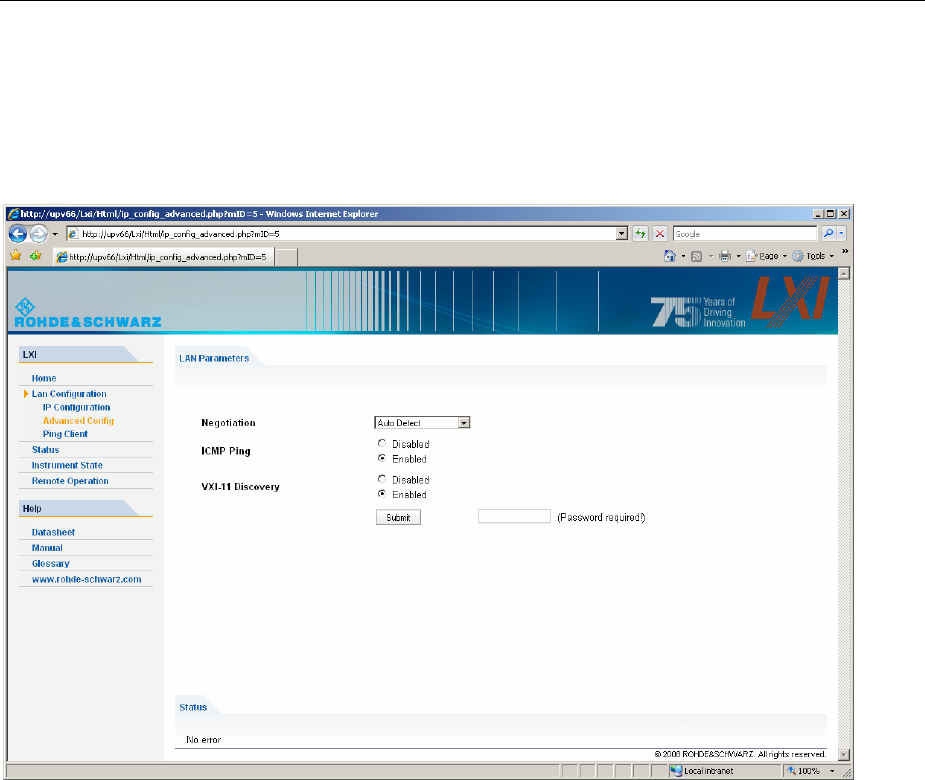Click the "No error" status text
This screenshot has height=780, width=925.
coord(204,739)
